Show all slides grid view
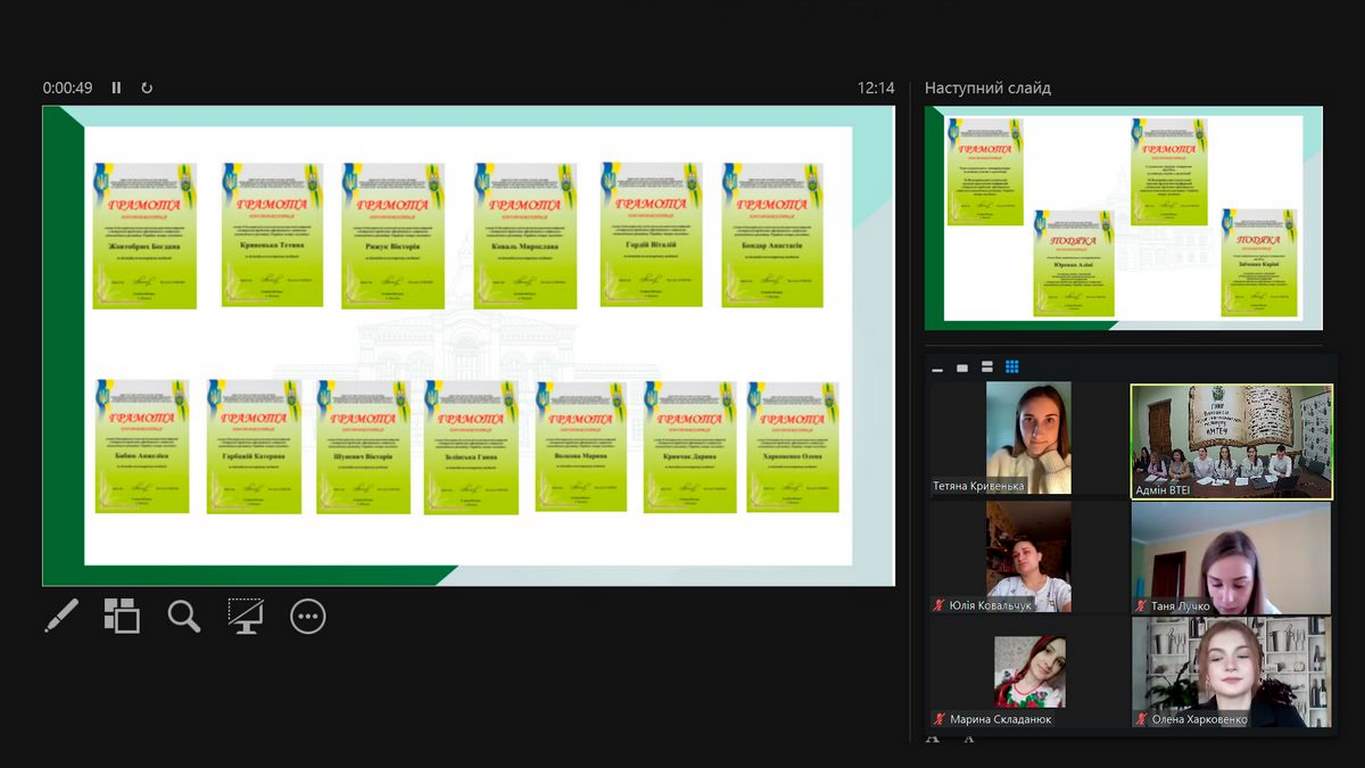The image size is (1365, 768). click(122, 616)
